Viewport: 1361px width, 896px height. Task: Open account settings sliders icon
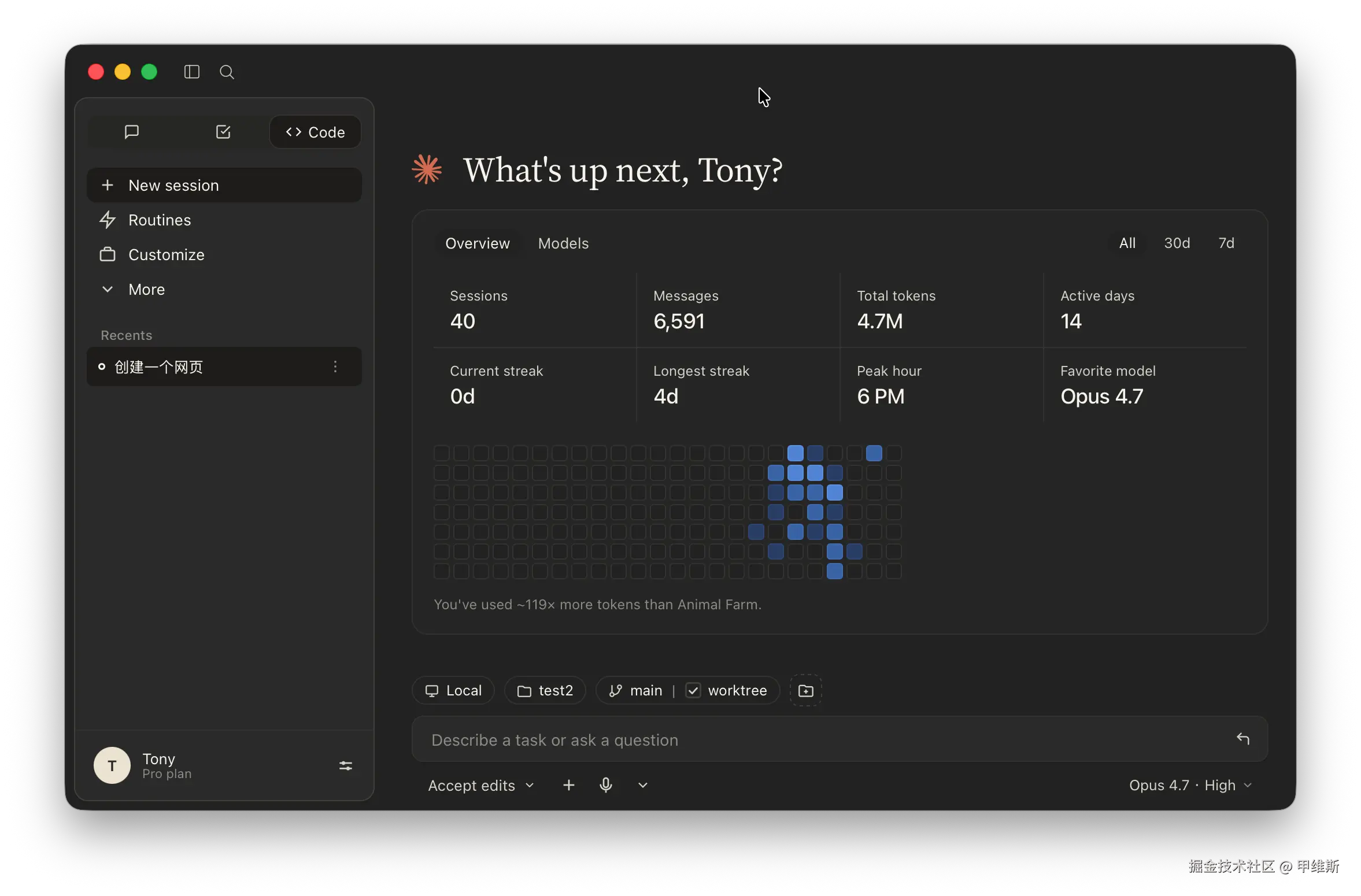(346, 765)
